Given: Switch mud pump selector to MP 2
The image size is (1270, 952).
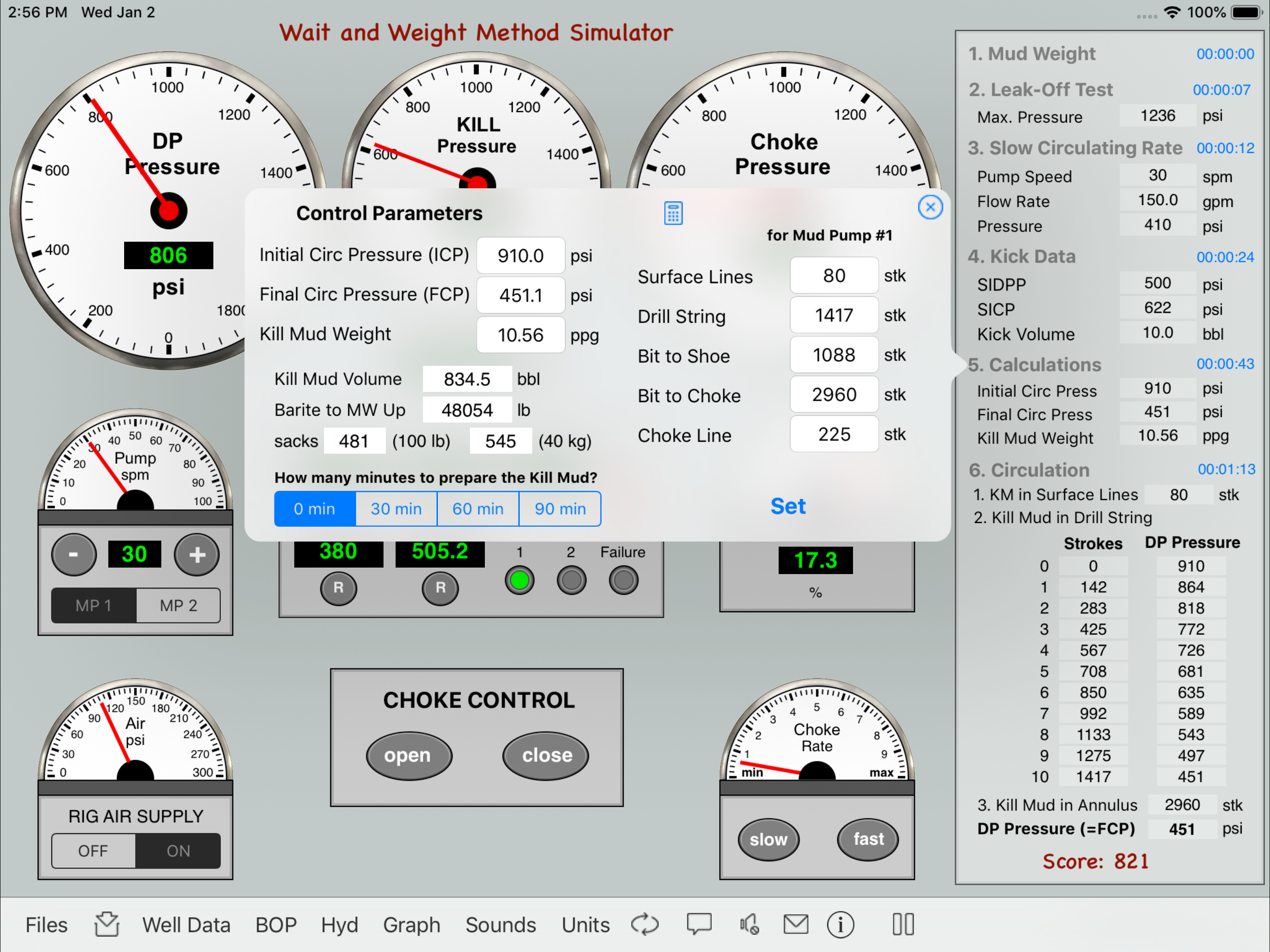Looking at the screenshot, I should click(x=178, y=605).
